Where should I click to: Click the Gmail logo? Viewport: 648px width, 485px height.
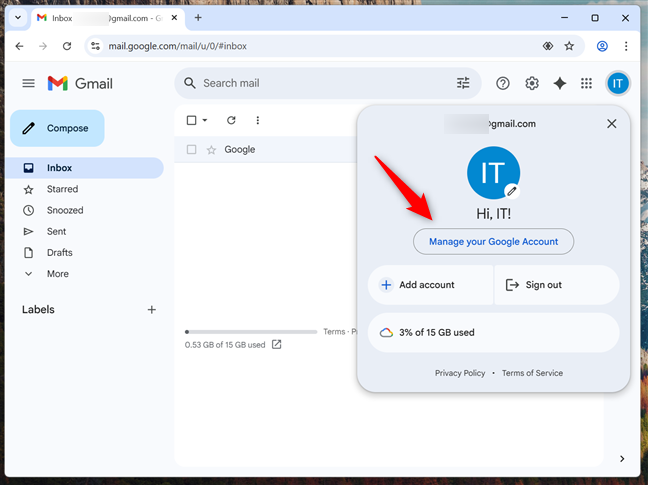pos(80,83)
